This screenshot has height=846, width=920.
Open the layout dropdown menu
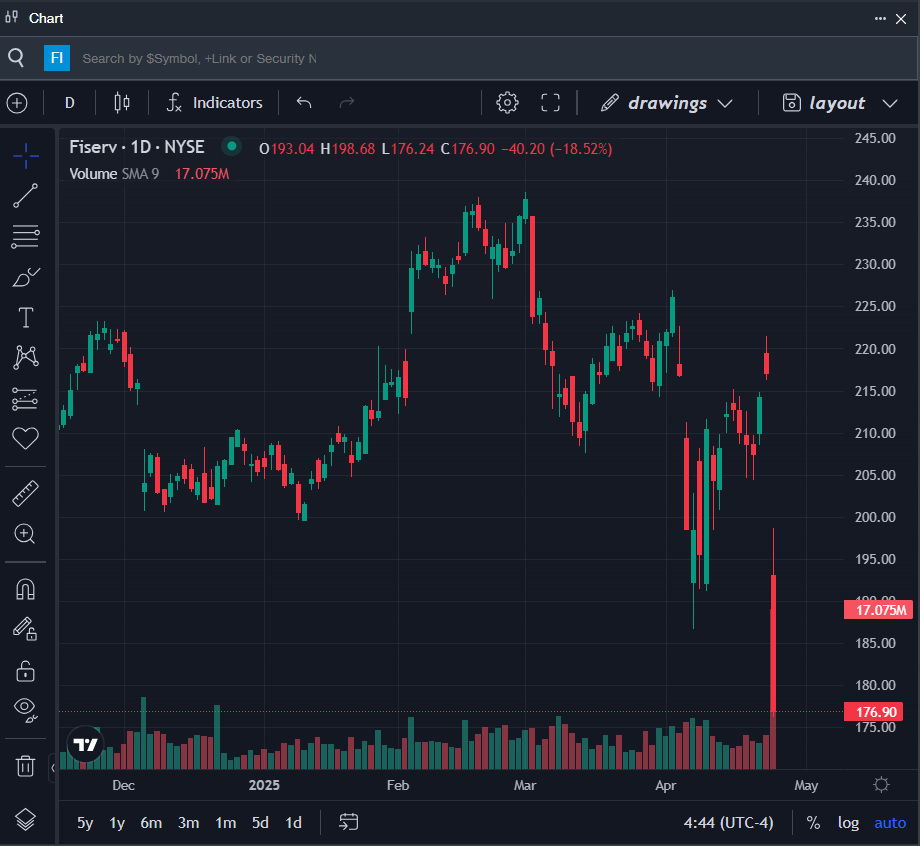click(838, 103)
